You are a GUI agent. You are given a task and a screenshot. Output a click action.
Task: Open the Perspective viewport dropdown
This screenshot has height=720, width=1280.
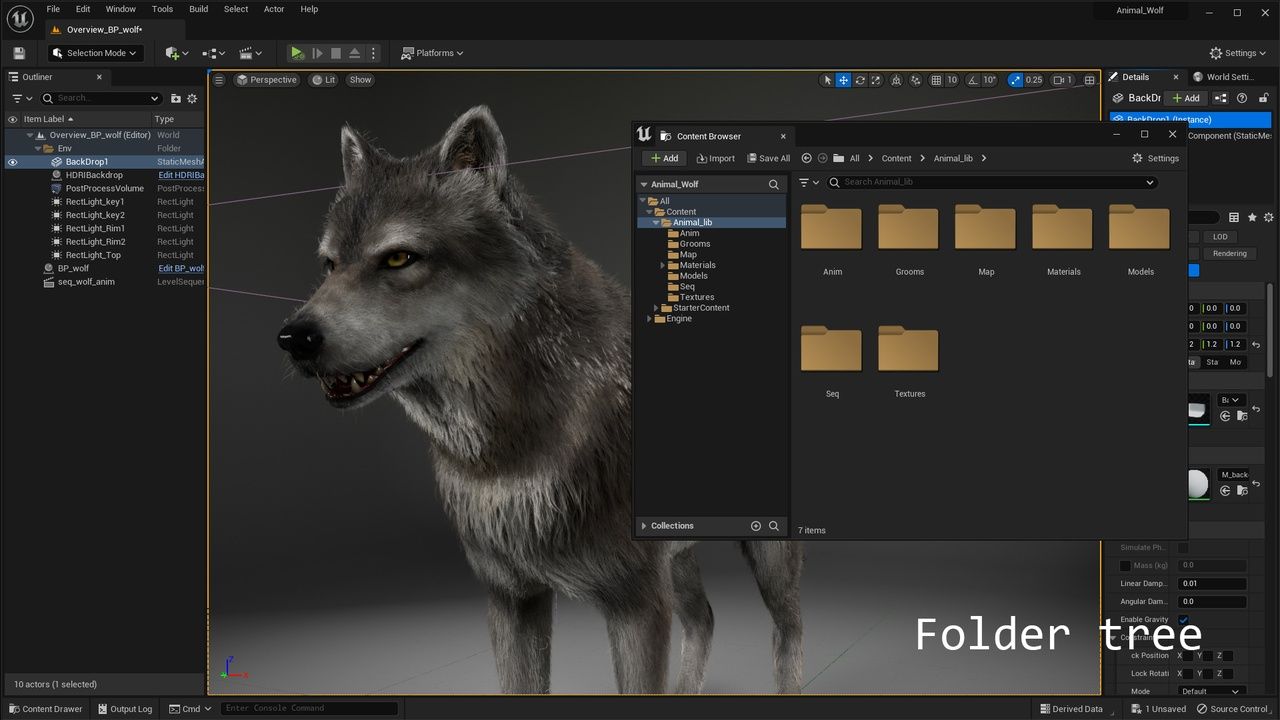pos(266,80)
